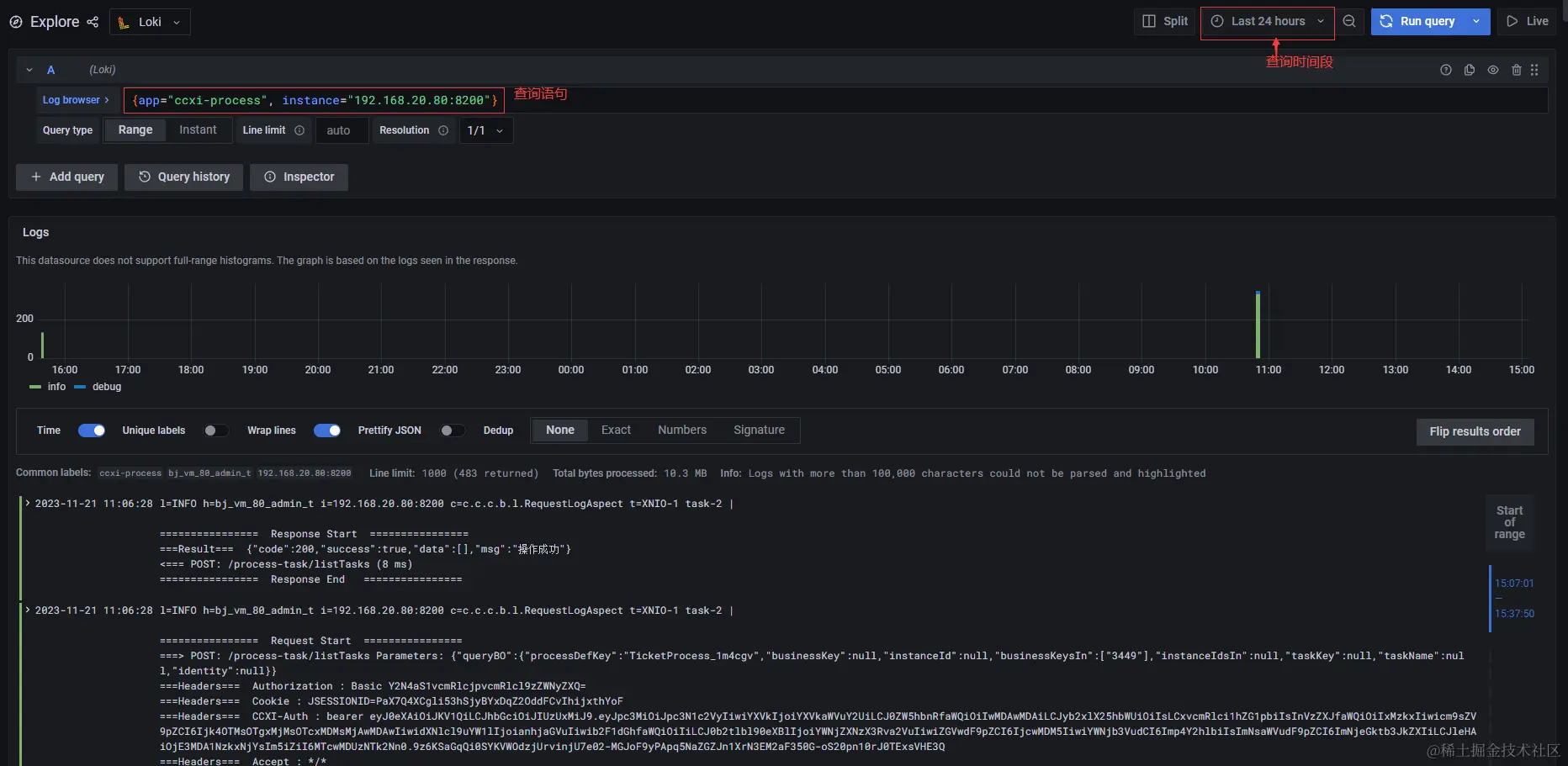Image resolution: width=1568 pixels, height=766 pixels.
Task: Open the Log browser
Action: point(76,100)
